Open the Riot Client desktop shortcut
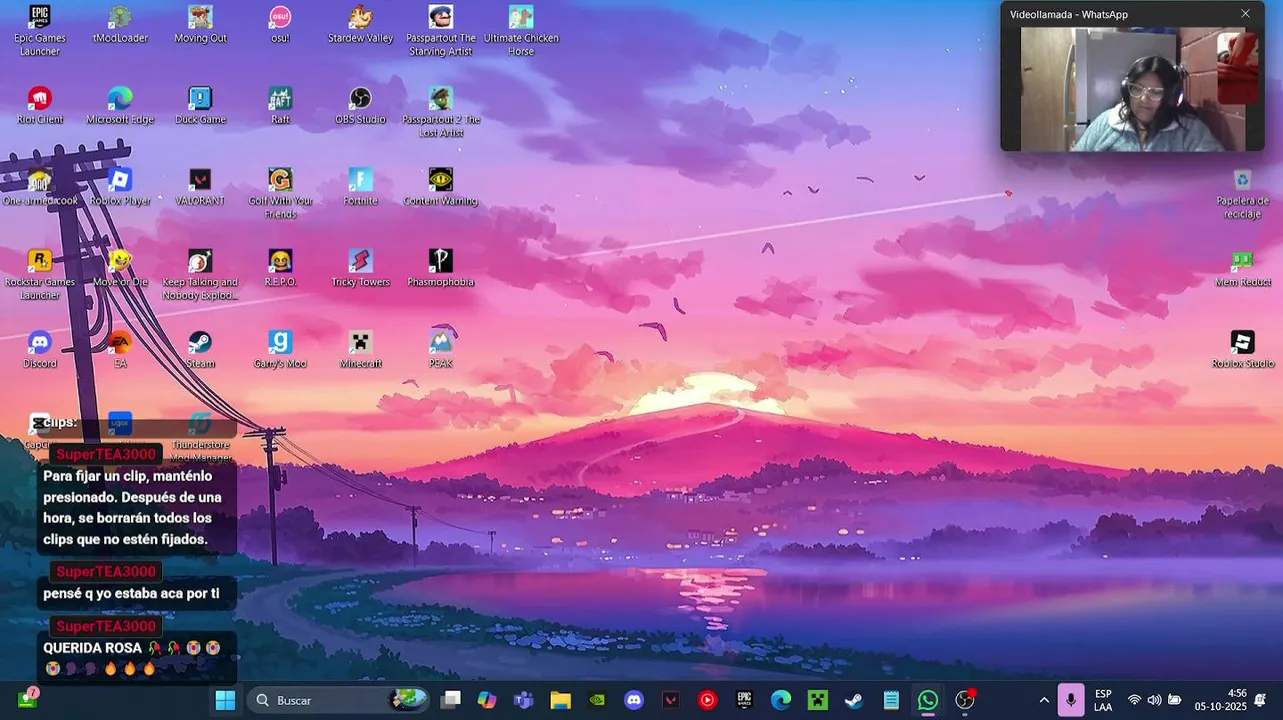The image size is (1283, 720). [x=40, y=106]
